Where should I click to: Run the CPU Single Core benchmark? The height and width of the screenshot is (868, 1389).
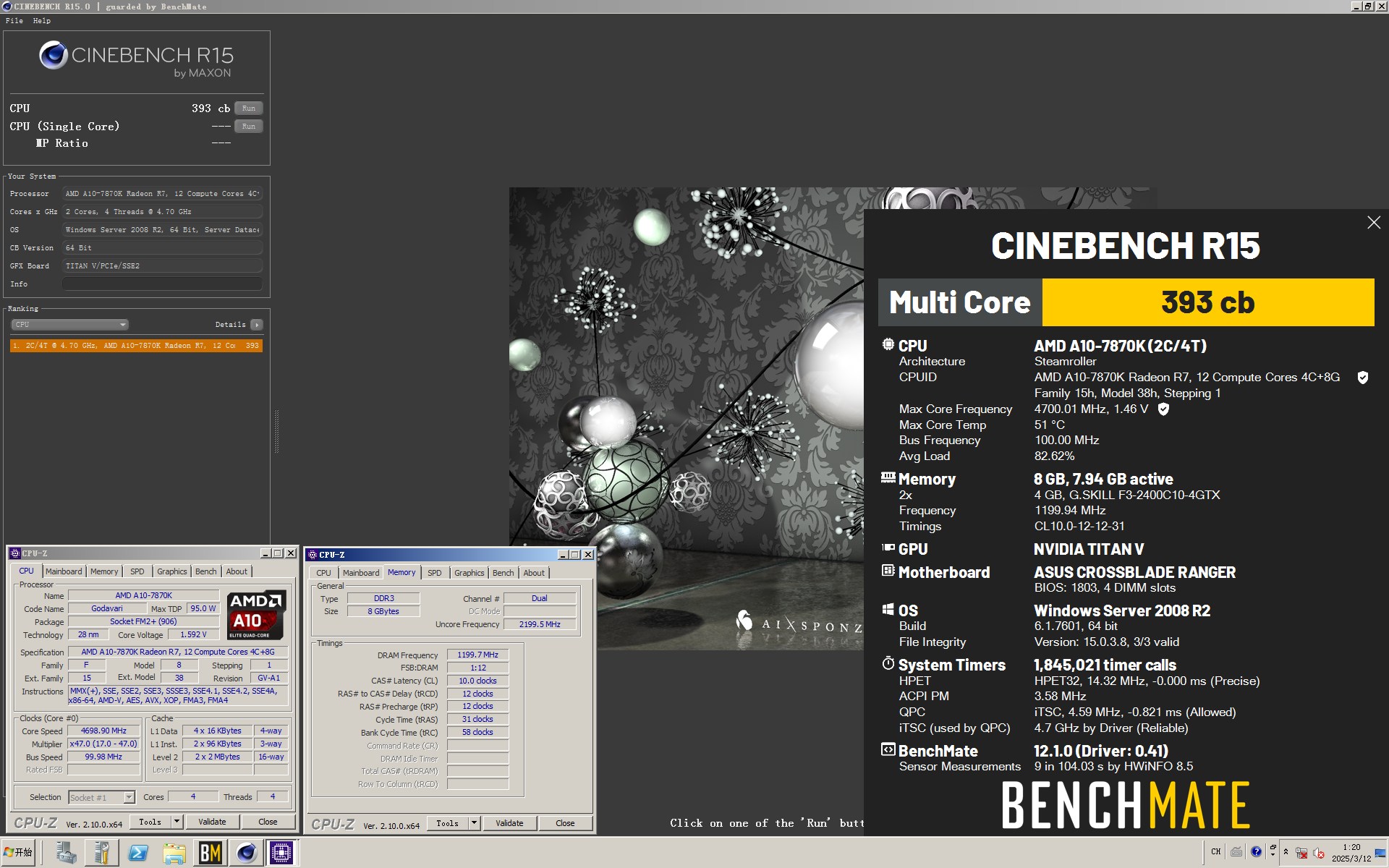(x=249, y=127)
